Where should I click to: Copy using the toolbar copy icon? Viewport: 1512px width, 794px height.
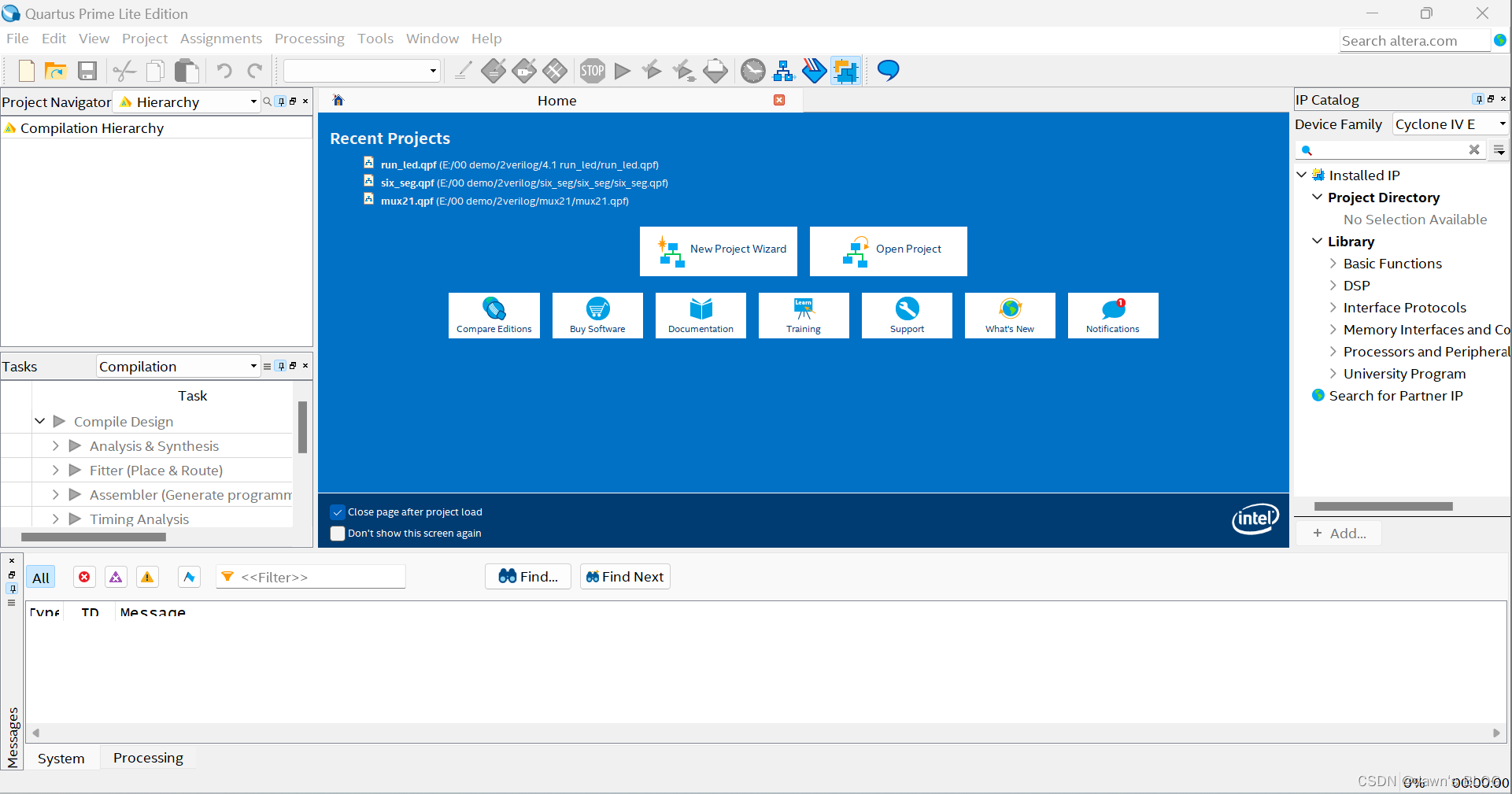(156, 71)
